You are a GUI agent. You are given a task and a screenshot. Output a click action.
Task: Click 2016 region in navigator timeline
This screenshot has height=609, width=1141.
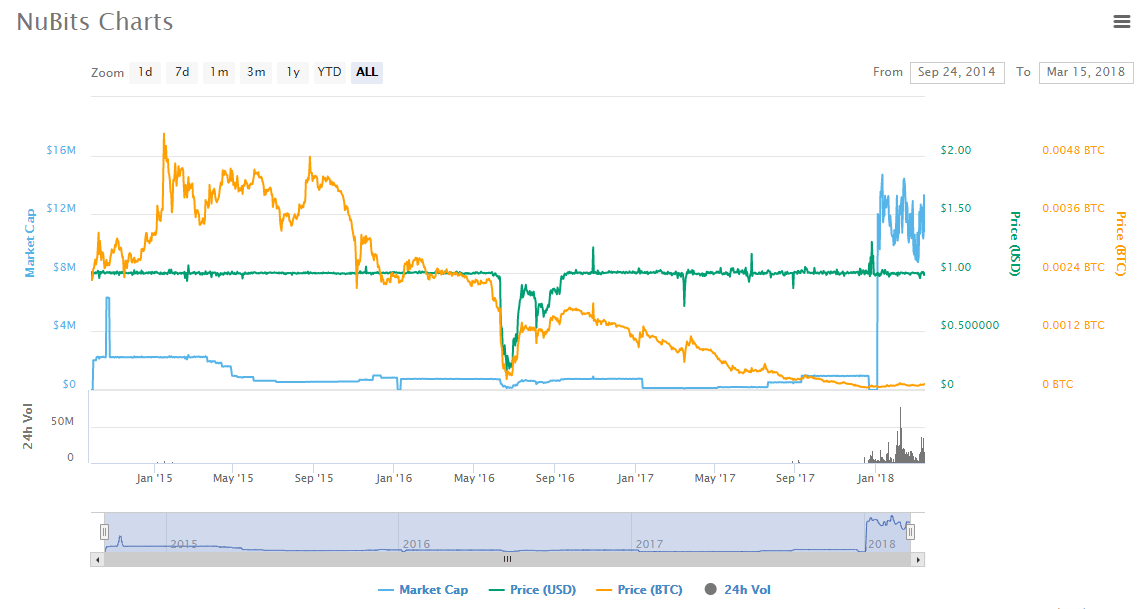(416, 543)
